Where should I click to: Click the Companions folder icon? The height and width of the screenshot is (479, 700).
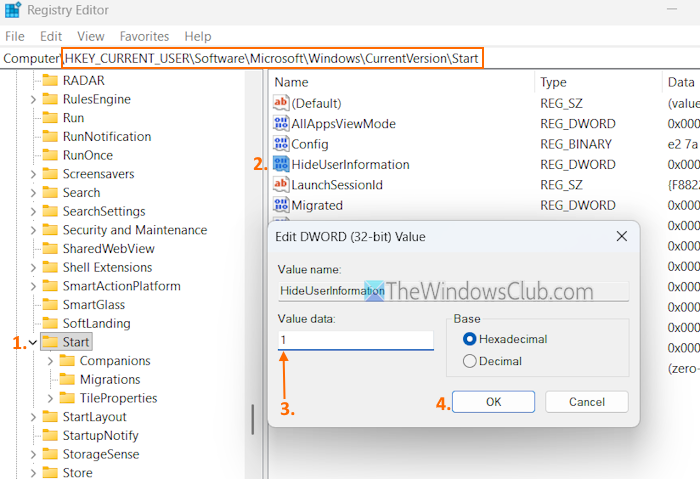tap(67, 360)
